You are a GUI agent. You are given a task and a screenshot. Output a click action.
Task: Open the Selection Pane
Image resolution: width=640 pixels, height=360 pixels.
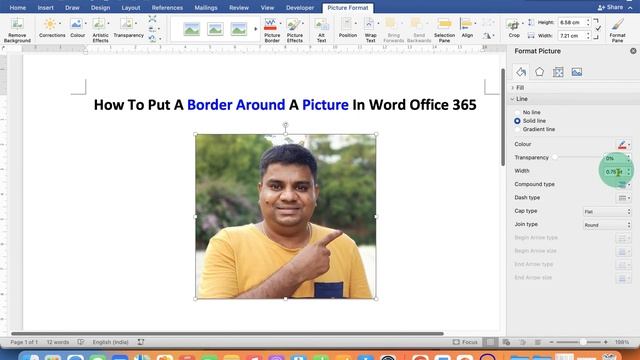tap(444, 30)
